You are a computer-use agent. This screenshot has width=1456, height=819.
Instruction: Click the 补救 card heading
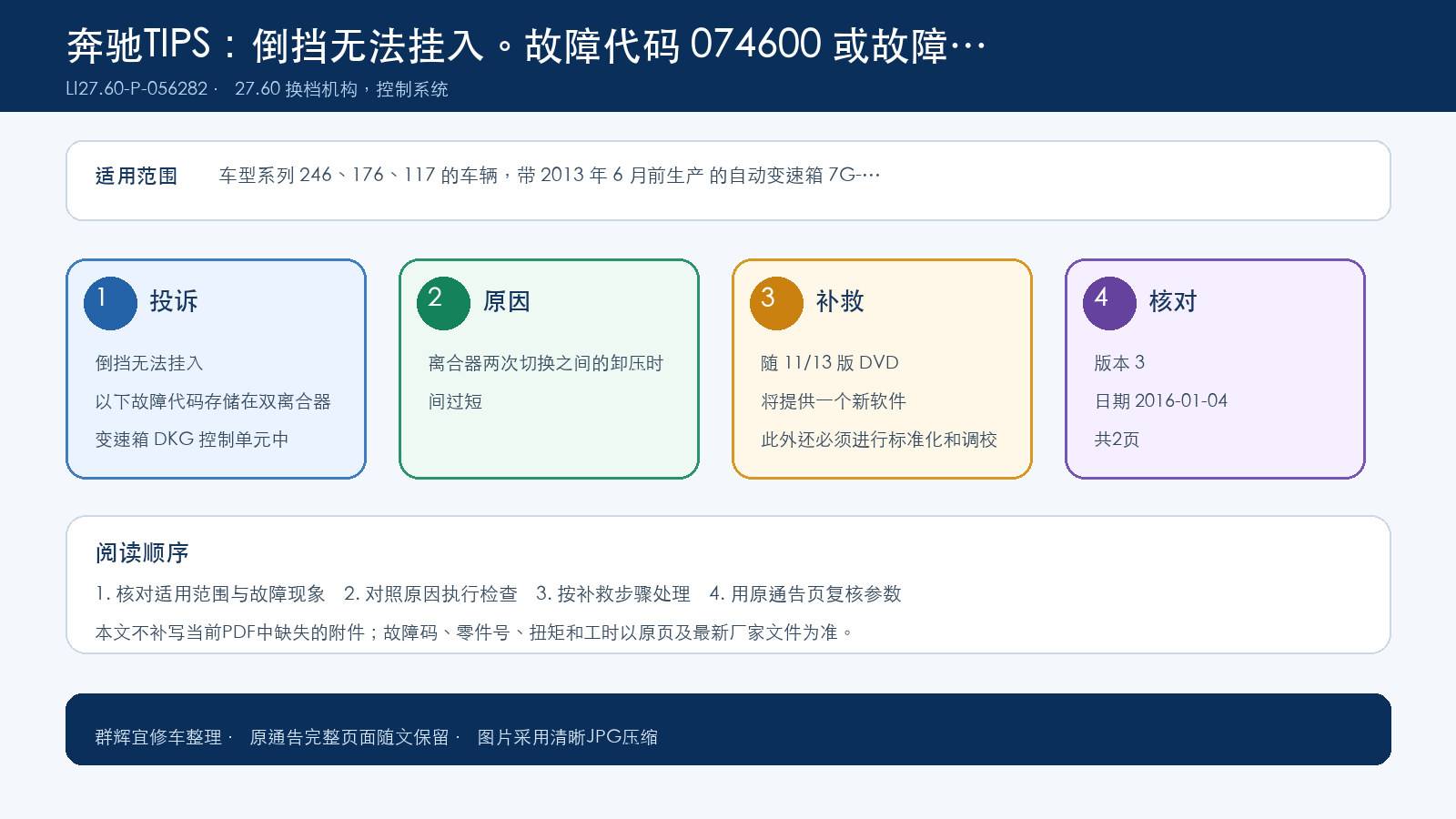tap(839, 301)
